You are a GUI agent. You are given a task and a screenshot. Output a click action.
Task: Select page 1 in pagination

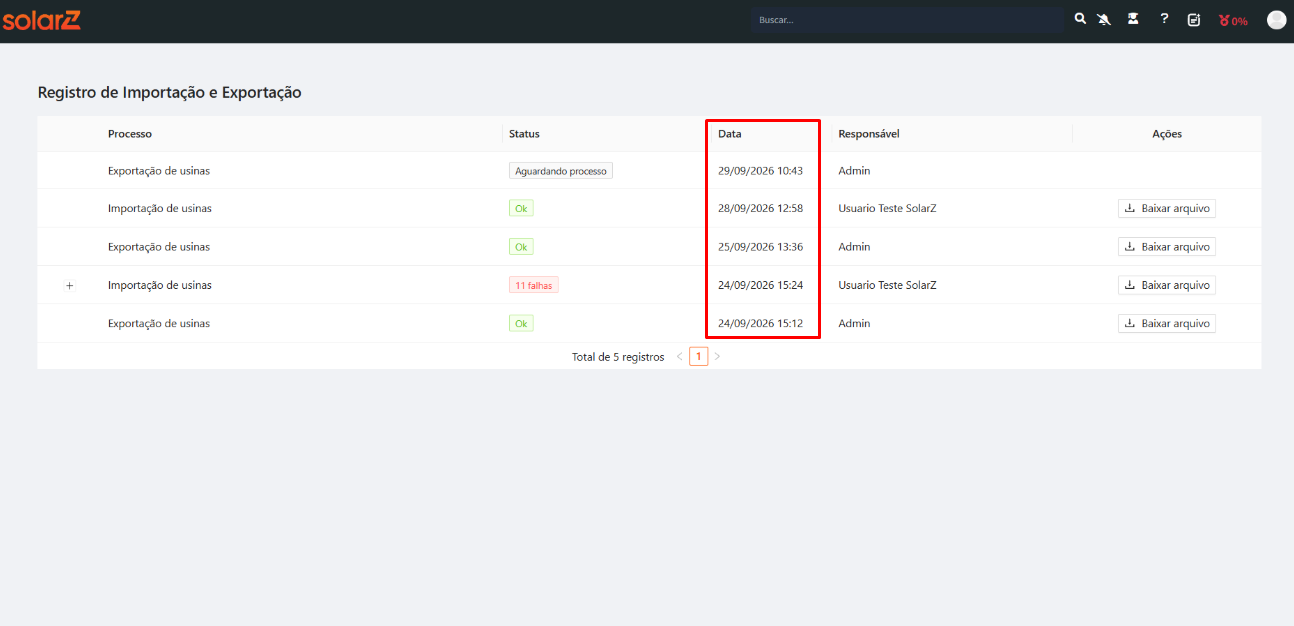click(698, 356)
